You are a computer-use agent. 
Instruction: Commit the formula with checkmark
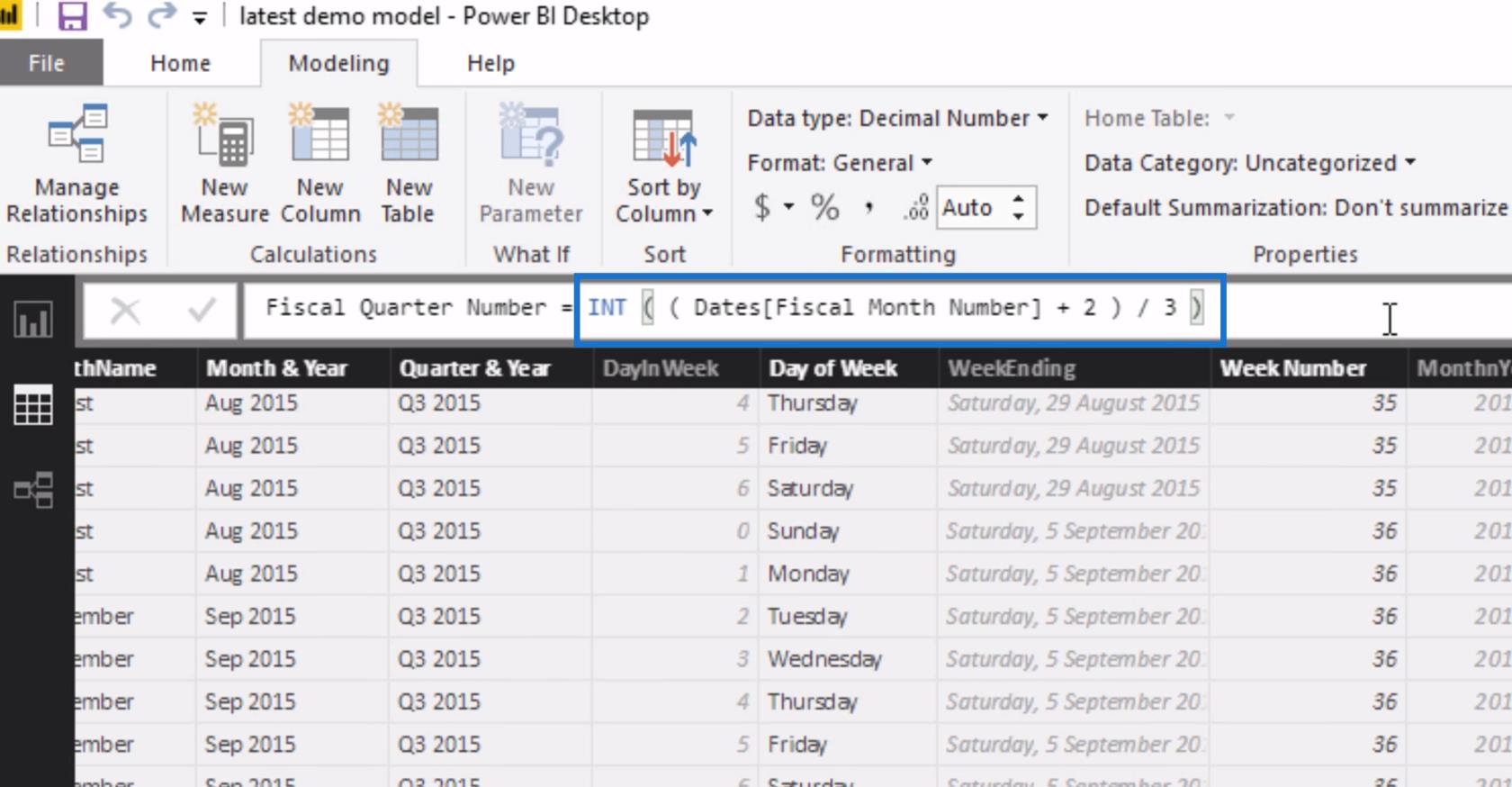coord(202,312)
